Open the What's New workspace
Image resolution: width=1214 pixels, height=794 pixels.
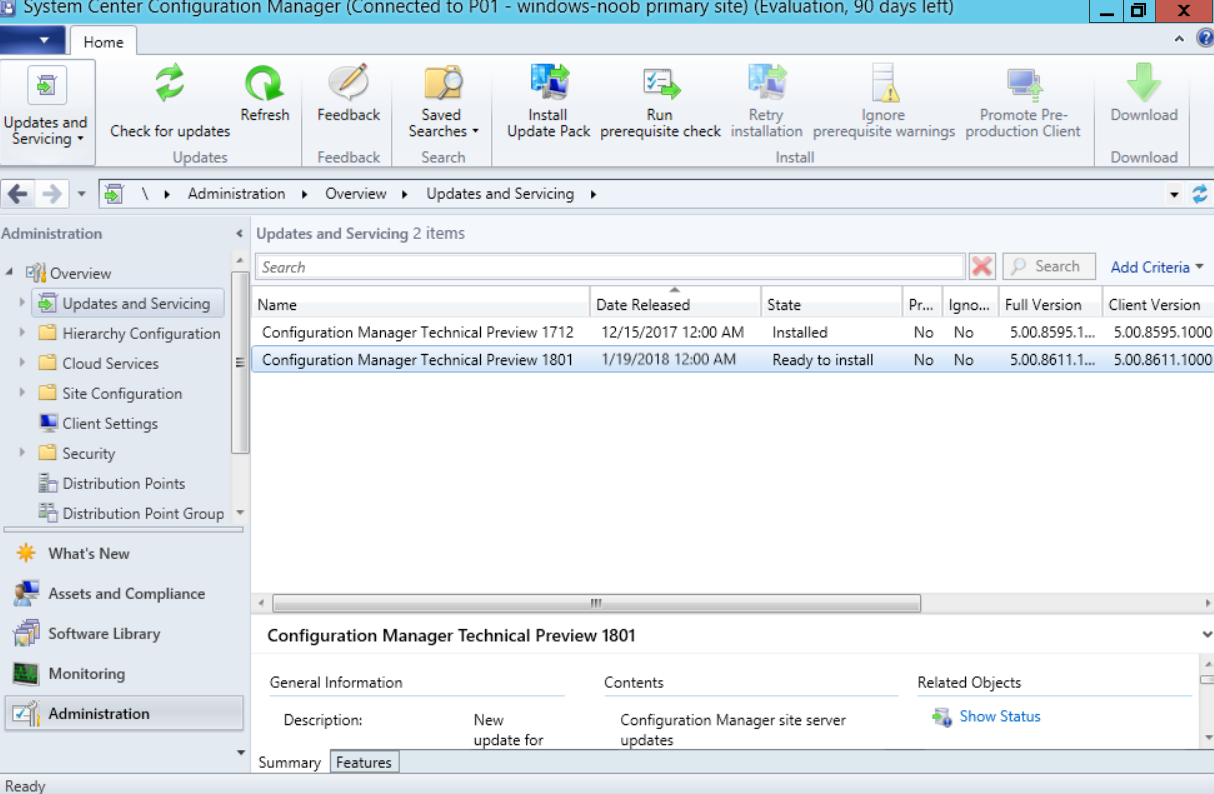tap(123, 553)
